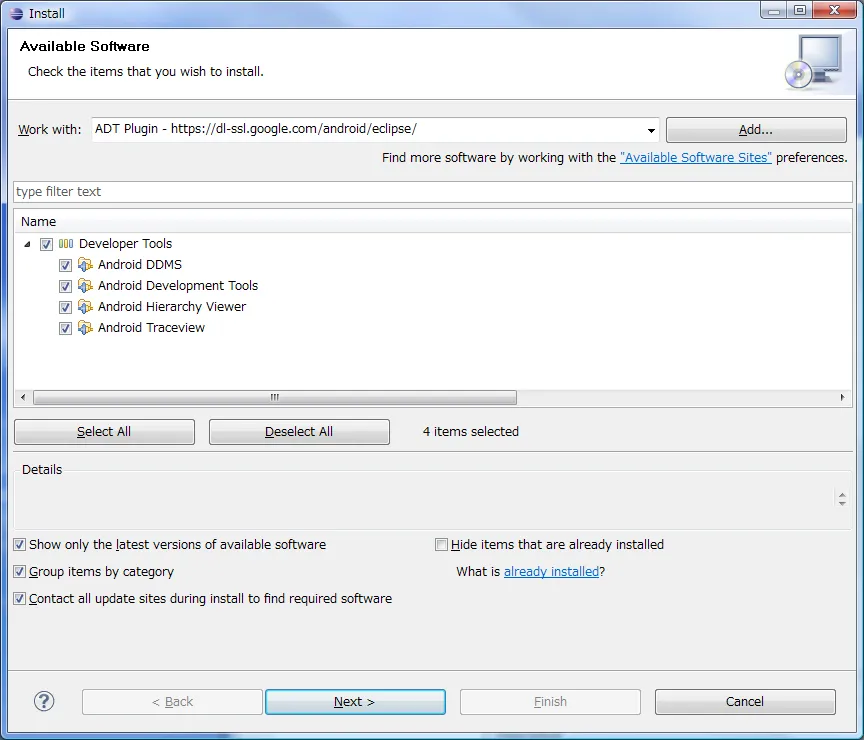Click the Details area scroll stepper
864x740 pixels.
click(841, 499)
